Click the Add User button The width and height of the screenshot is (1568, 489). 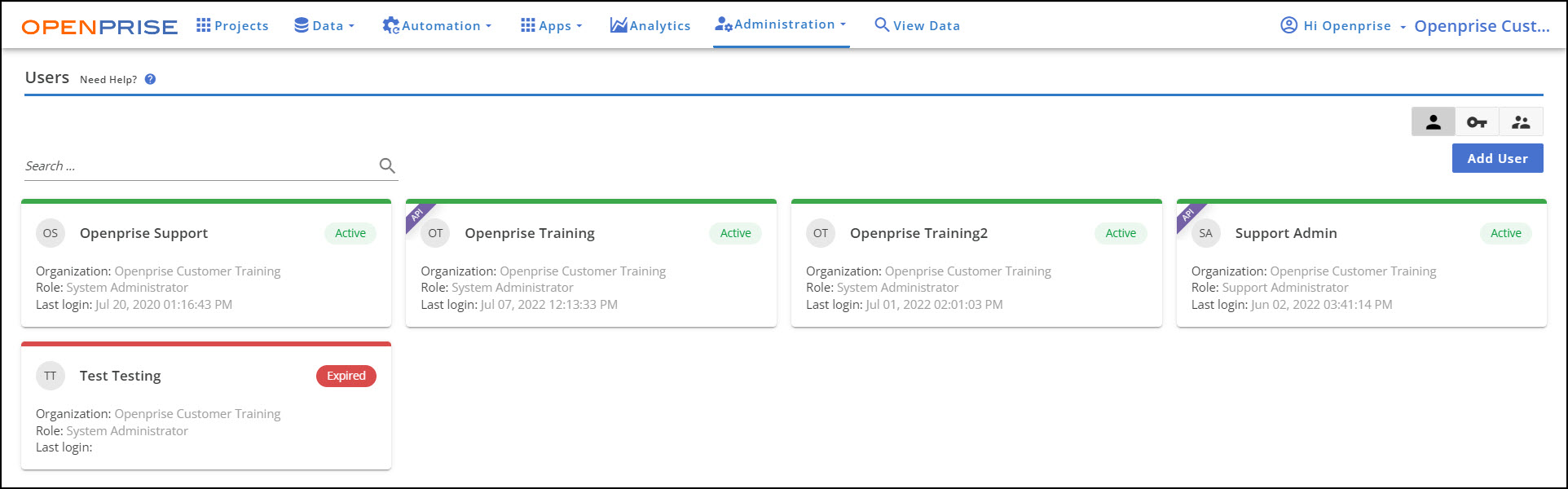point(1497,158)
